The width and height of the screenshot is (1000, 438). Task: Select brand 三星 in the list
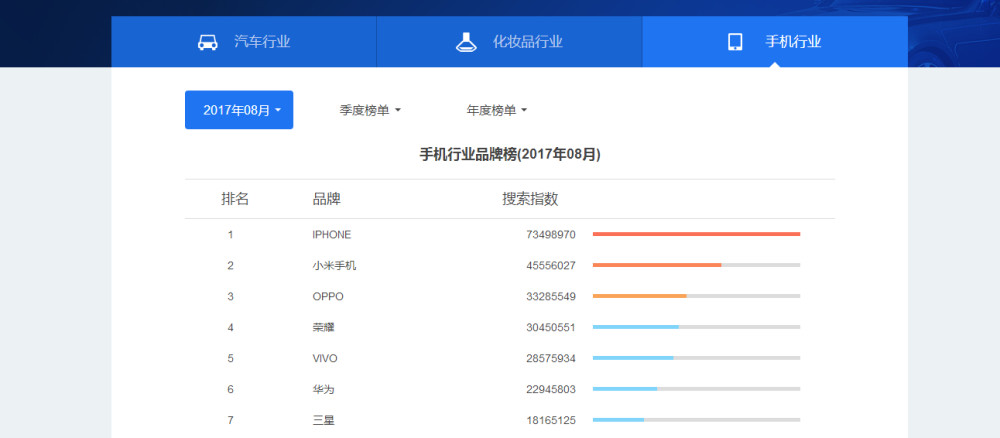click(x=323, y=420)
